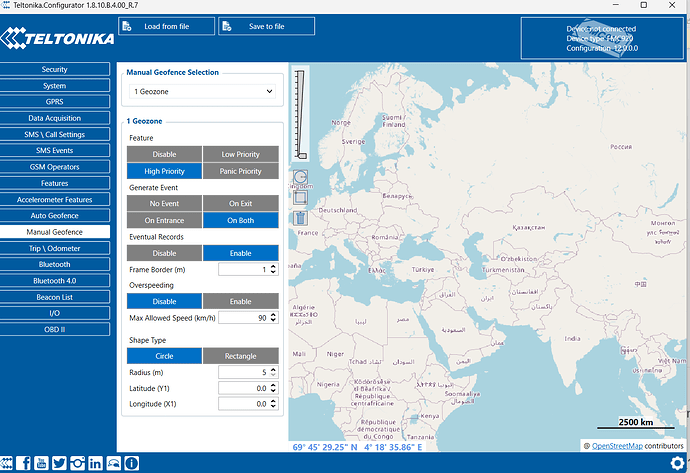The image size is (690, 473).
Task: Click the trash delete icon on map
Action: pos(301,218)
